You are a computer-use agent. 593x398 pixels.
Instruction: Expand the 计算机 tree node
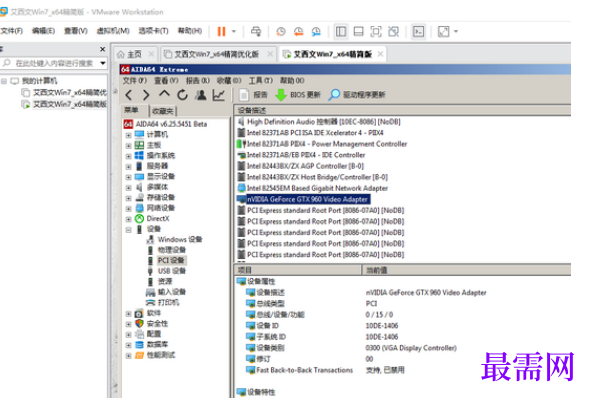point(129,135)
